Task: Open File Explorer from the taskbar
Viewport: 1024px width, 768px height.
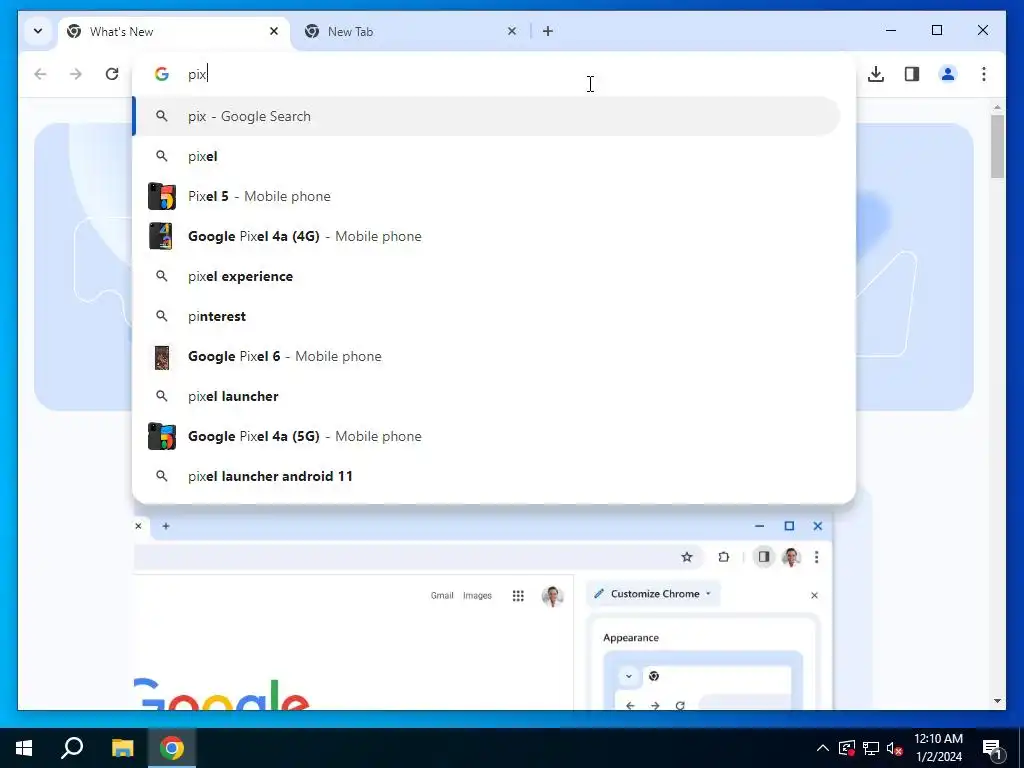Action: click(122, 748)
